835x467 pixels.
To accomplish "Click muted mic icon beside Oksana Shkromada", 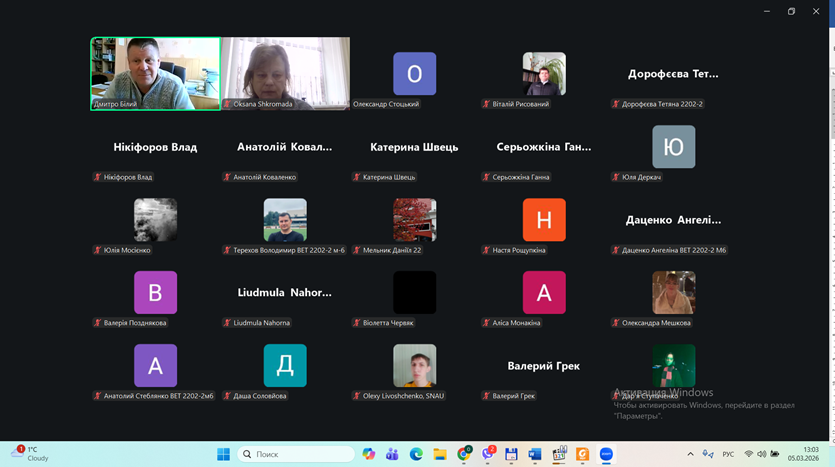I will pyautogui.click(x=227, y=104).
